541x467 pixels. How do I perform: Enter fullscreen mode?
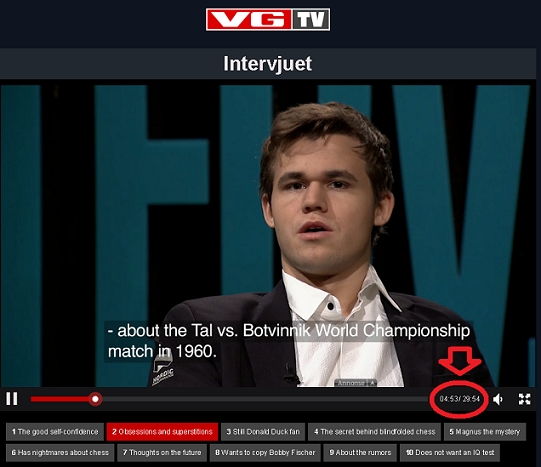point(524,399)
